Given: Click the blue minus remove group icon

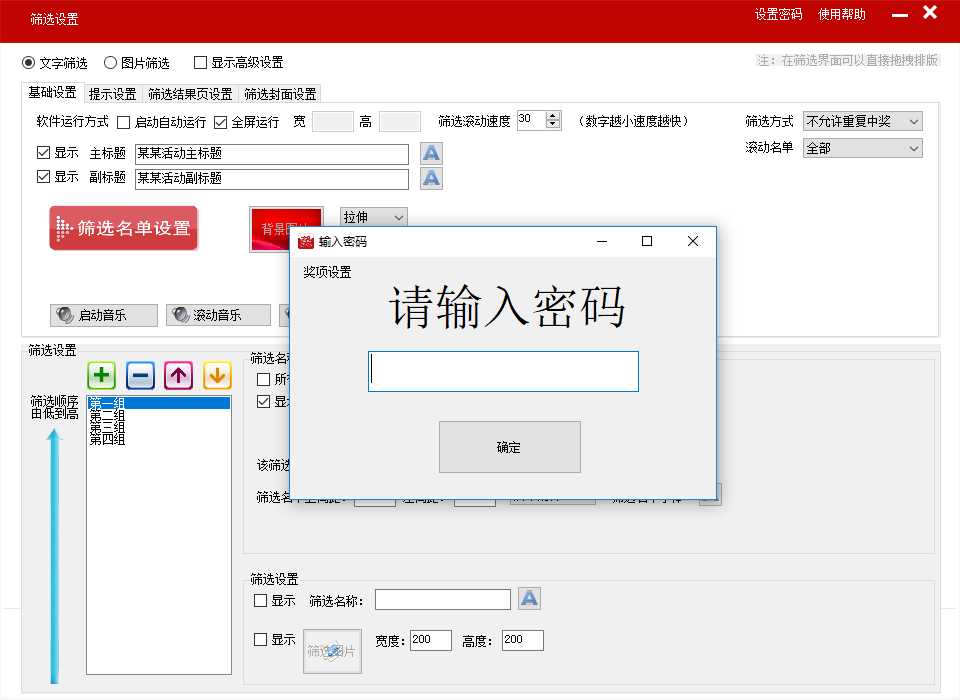Looking at the screenshot, I should click(140, 376).
